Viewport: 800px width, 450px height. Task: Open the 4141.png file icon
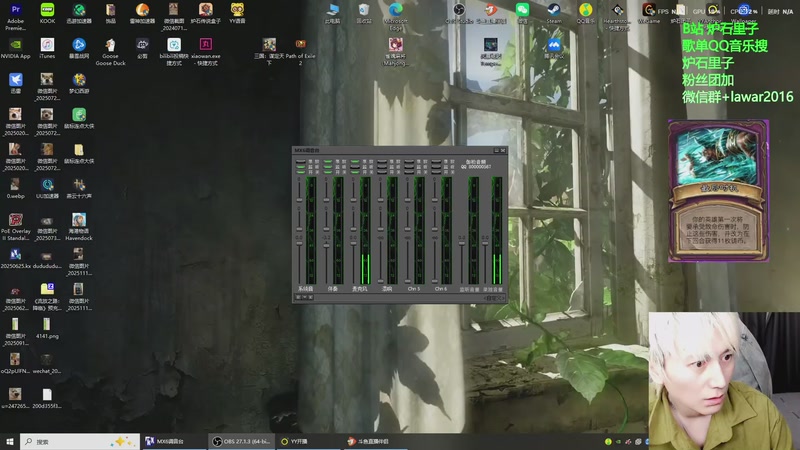tap(47, 329)
